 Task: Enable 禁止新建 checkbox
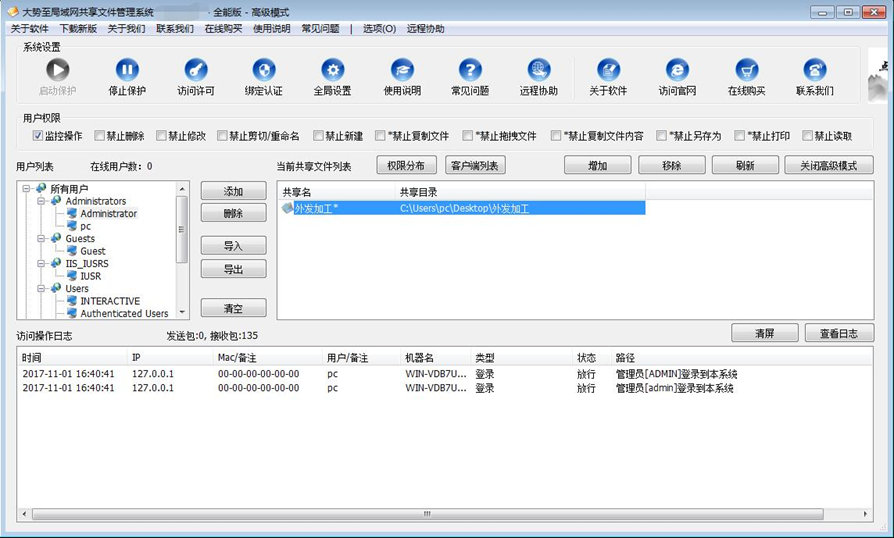[318, 136]
